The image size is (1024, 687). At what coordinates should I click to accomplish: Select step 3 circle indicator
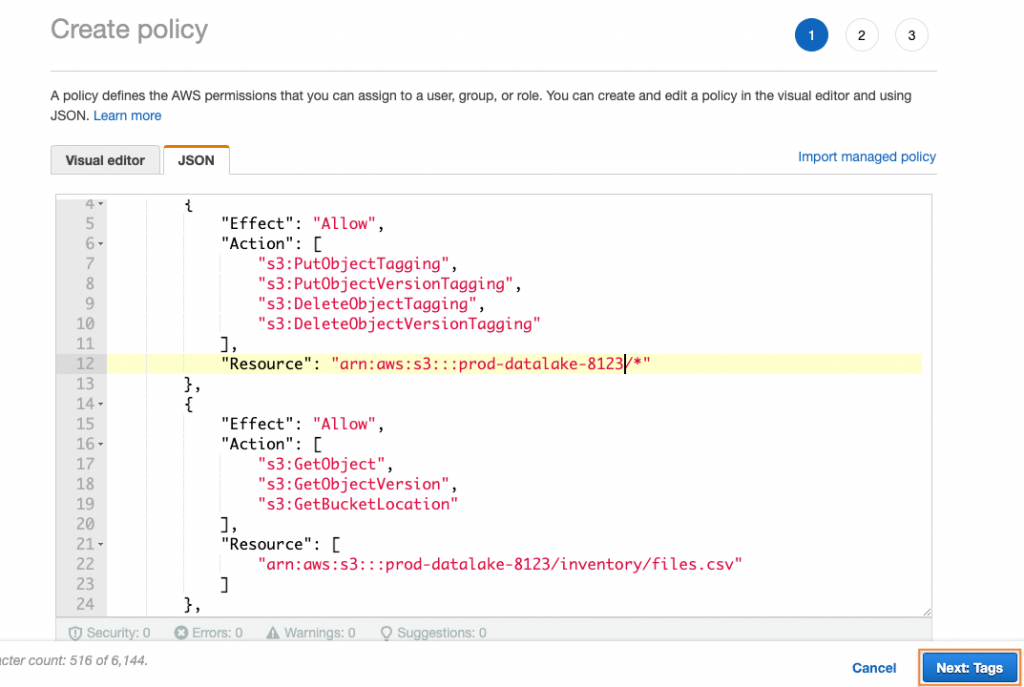(911, 35)
